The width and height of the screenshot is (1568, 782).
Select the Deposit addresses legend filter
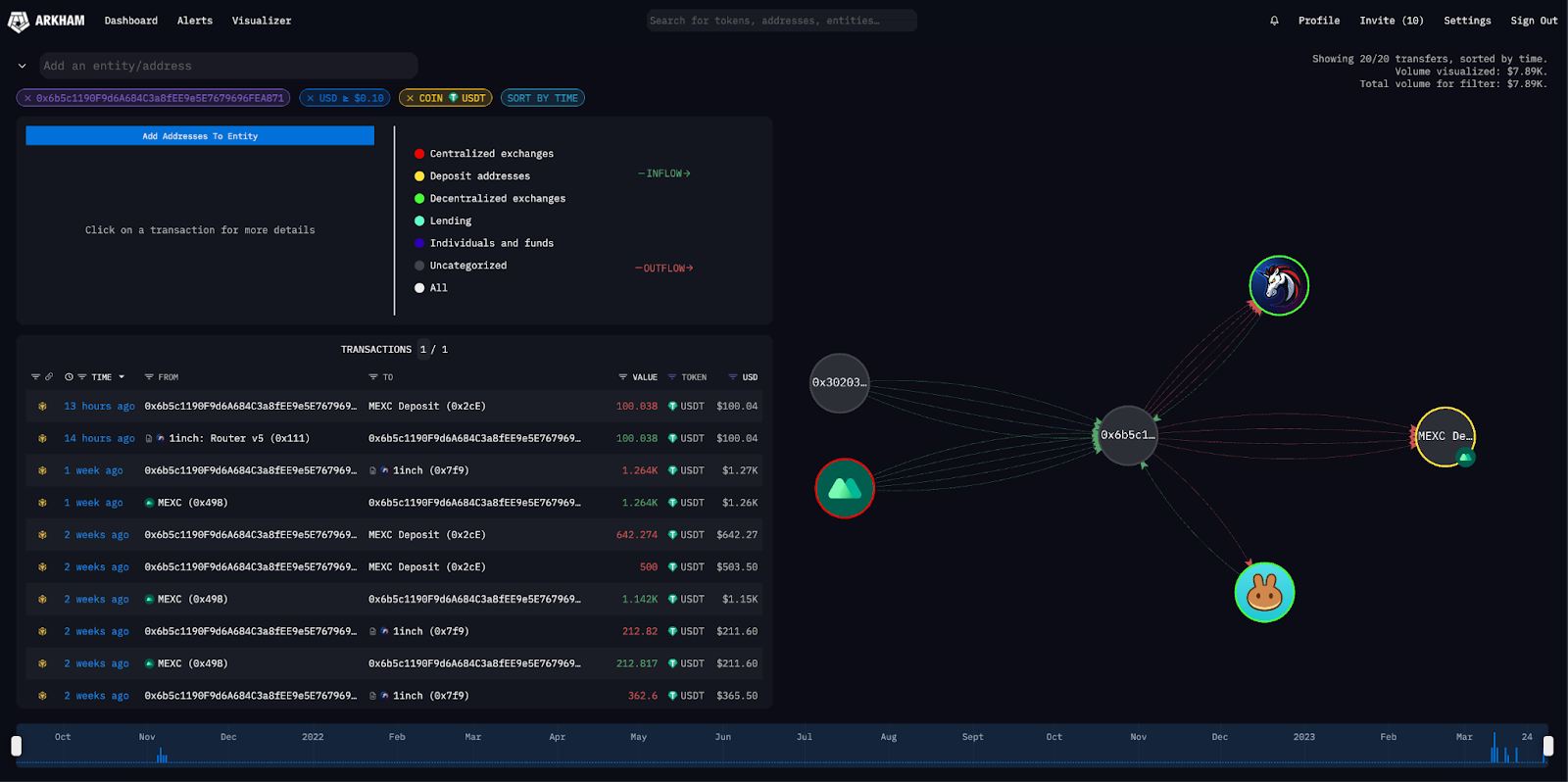pyautogui.click(x=472, y=176)
